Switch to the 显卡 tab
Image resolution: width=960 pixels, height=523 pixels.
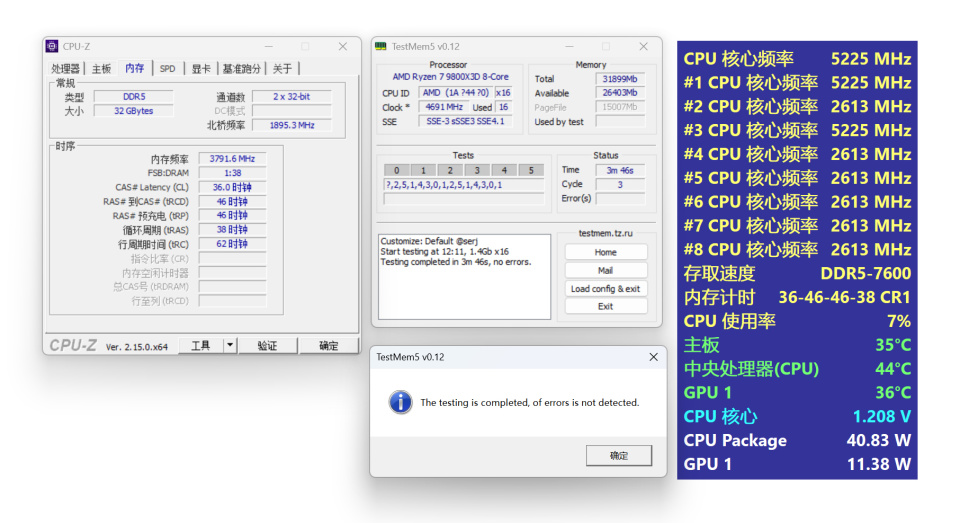tap(201, 69)
